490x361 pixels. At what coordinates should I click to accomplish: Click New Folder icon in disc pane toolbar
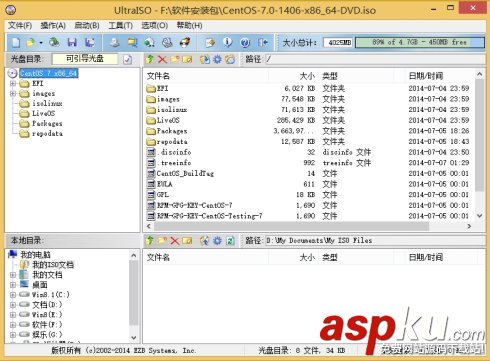pyautogui.click(x=175, y=59)
